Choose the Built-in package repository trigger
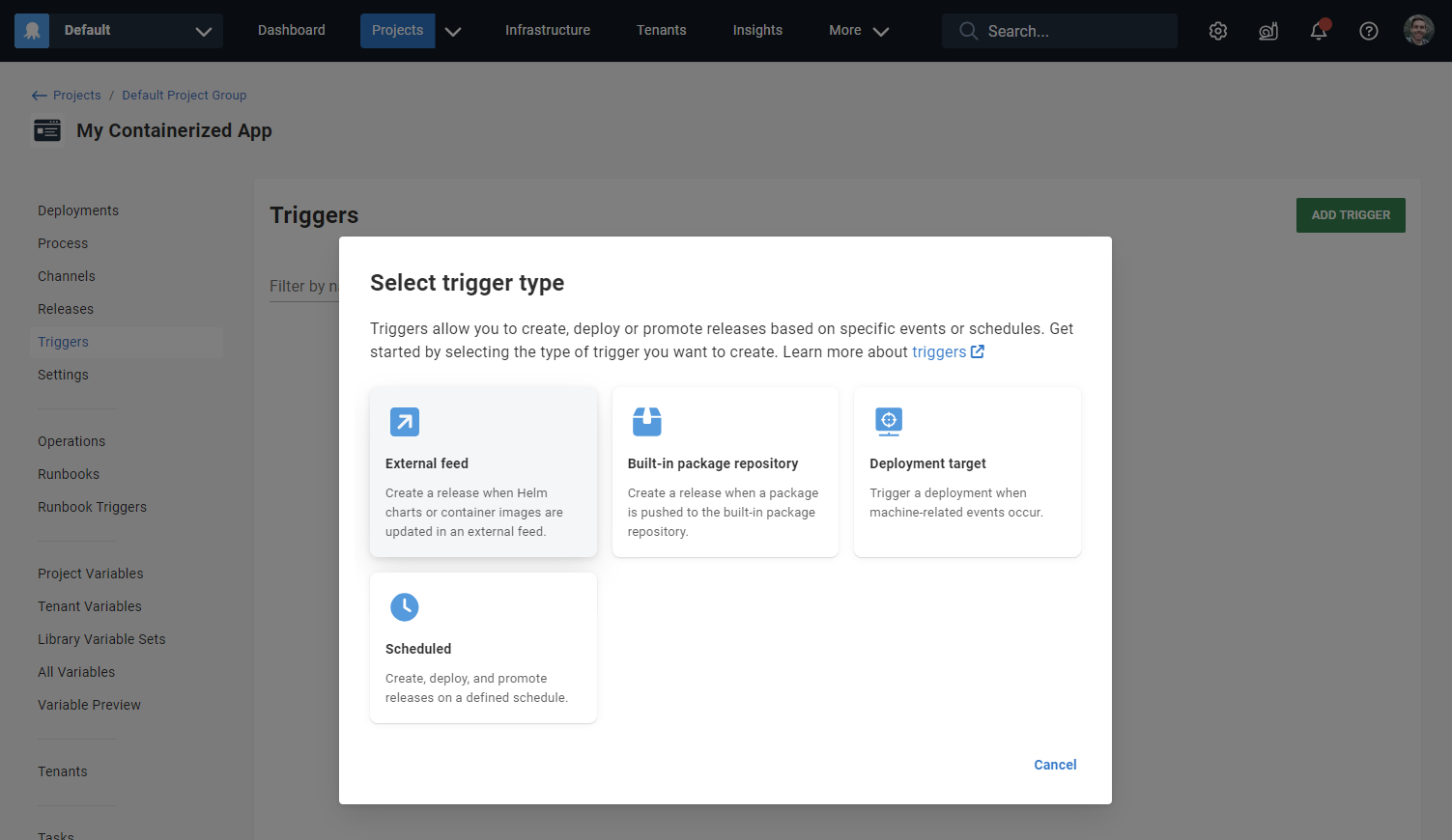Screen dimensions: 1452x840 (725, 471)
